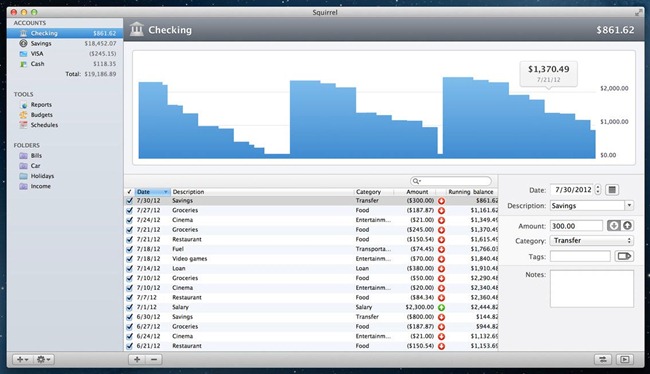This screenshot has height=374, width=650.
Task: Sort by the Date column header
Action: [x=153, y=192]
